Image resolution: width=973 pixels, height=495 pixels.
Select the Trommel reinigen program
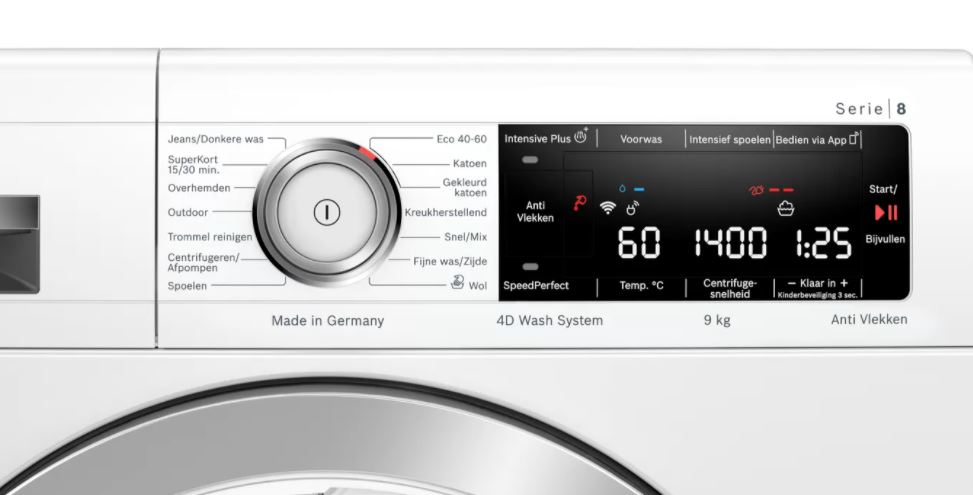[x=210, y=237]
